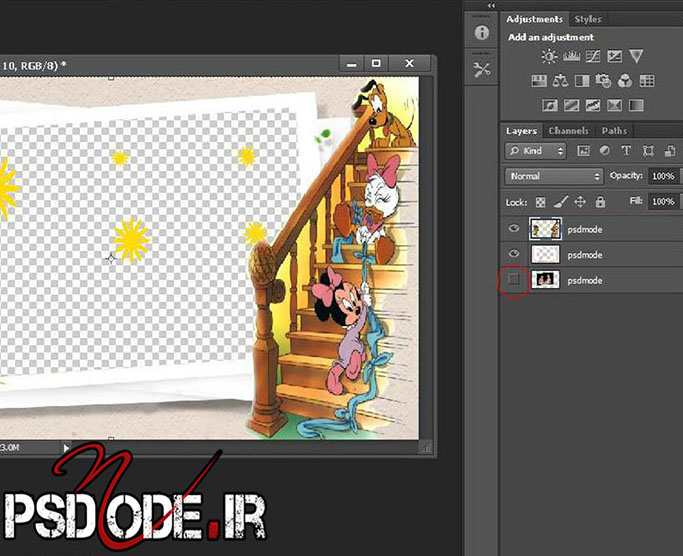
Task: Add a Color Balance adjustment
Action: [560, 81]
